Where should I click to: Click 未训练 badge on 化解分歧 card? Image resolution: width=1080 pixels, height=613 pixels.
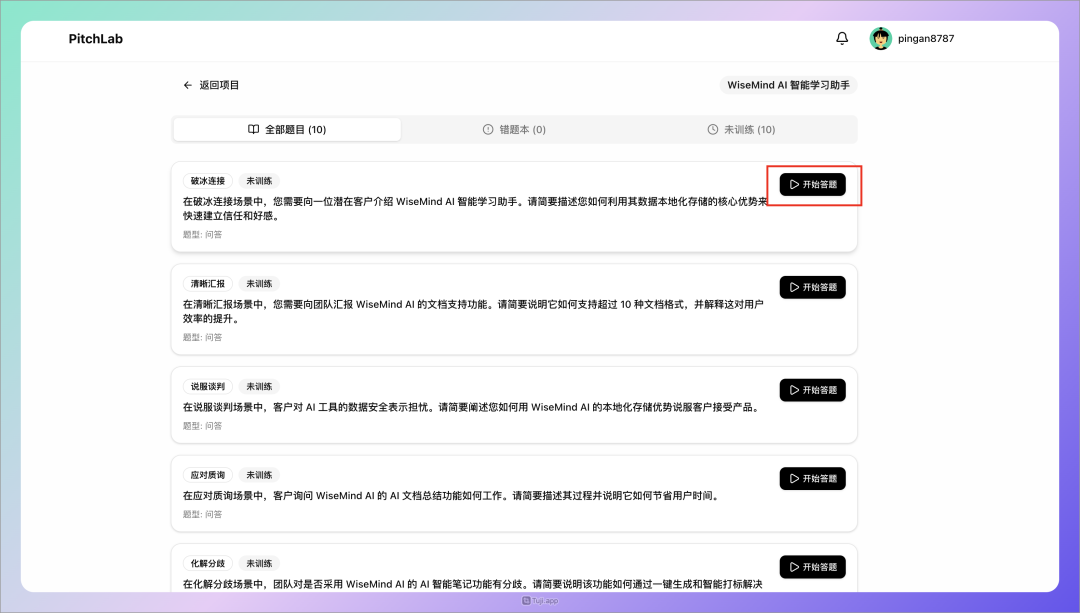click(x=259, y=563)
